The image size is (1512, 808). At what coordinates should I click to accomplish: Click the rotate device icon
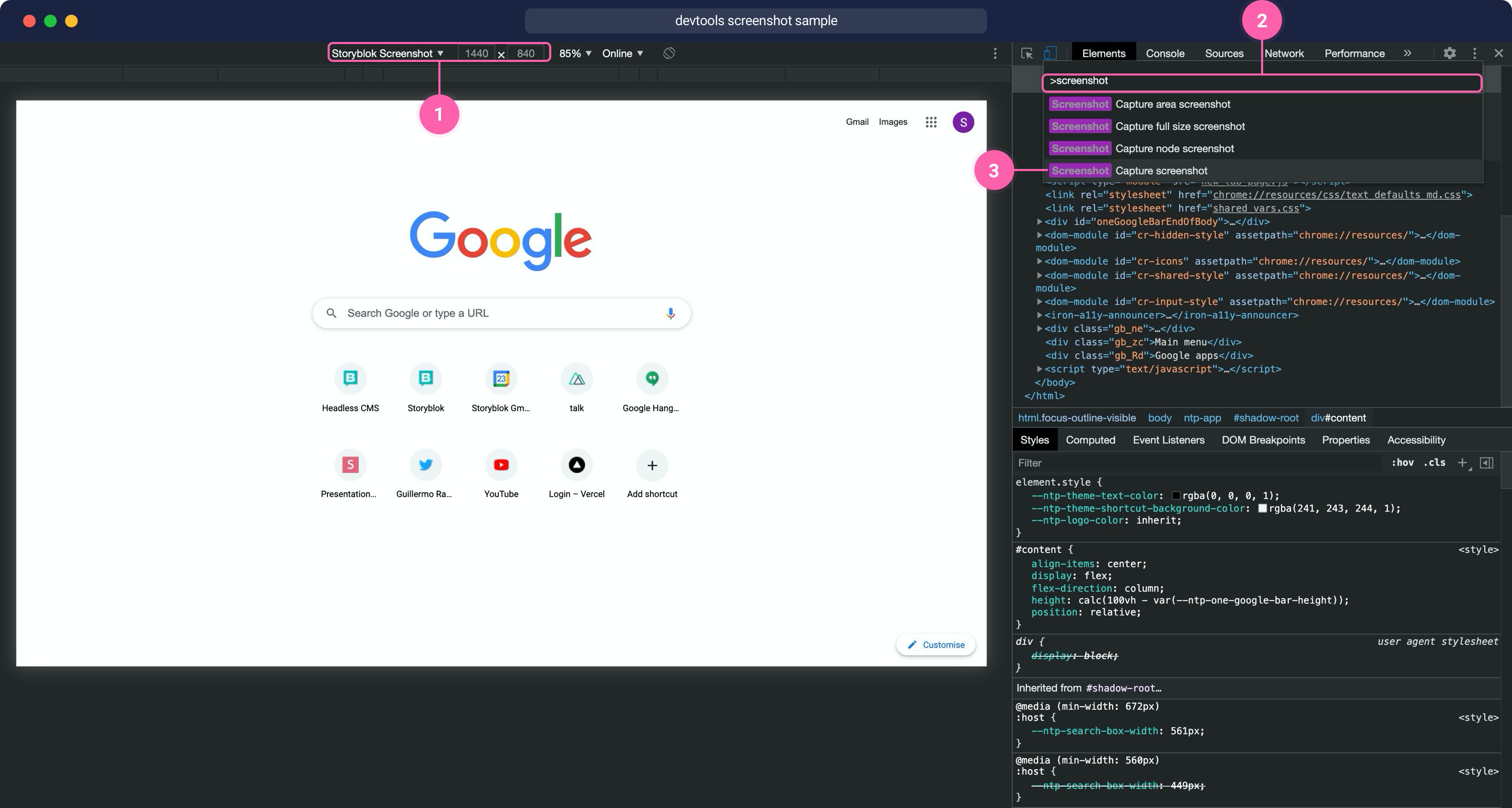(669, 54)
